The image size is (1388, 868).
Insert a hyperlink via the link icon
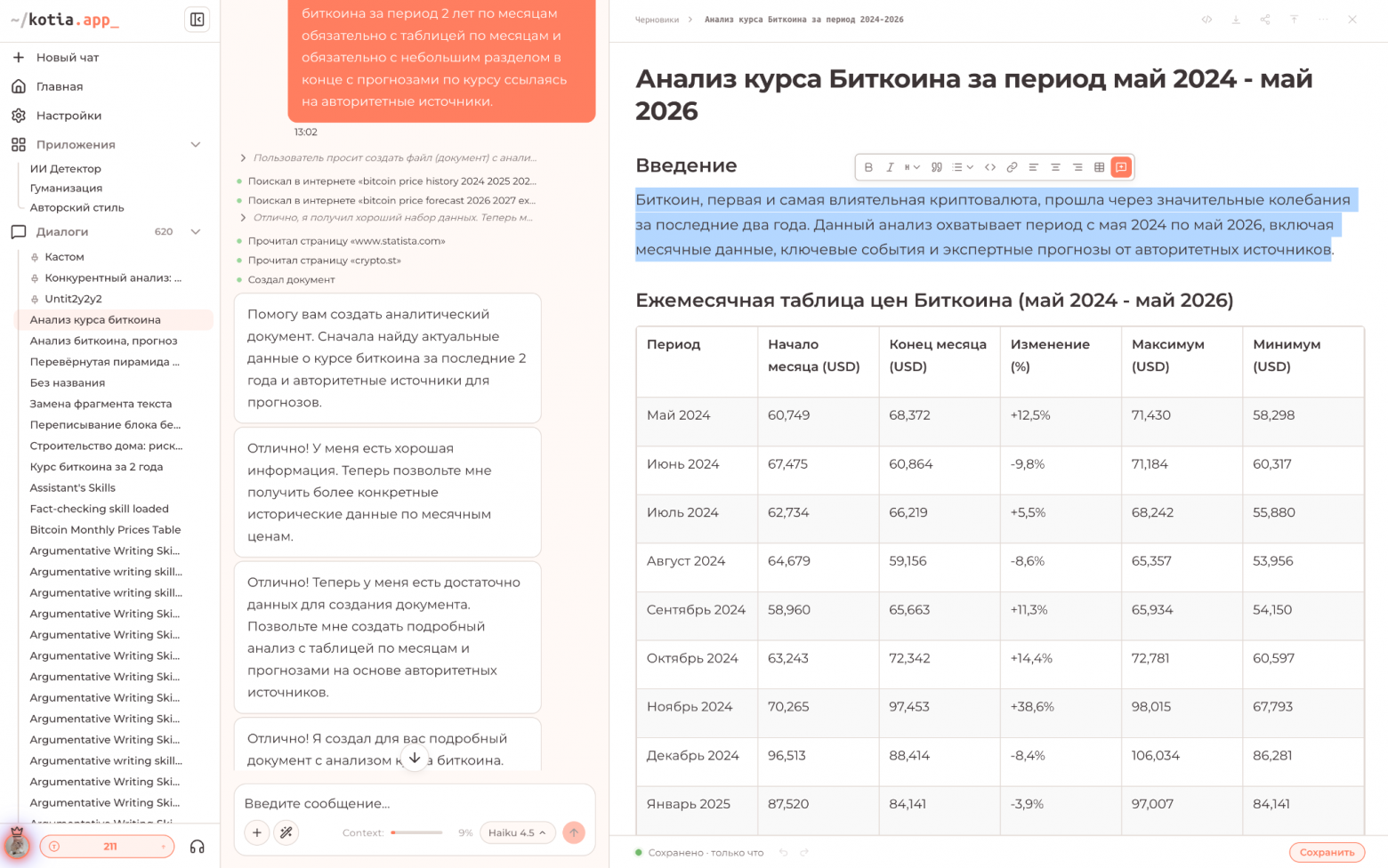[x=1012, y=167]
